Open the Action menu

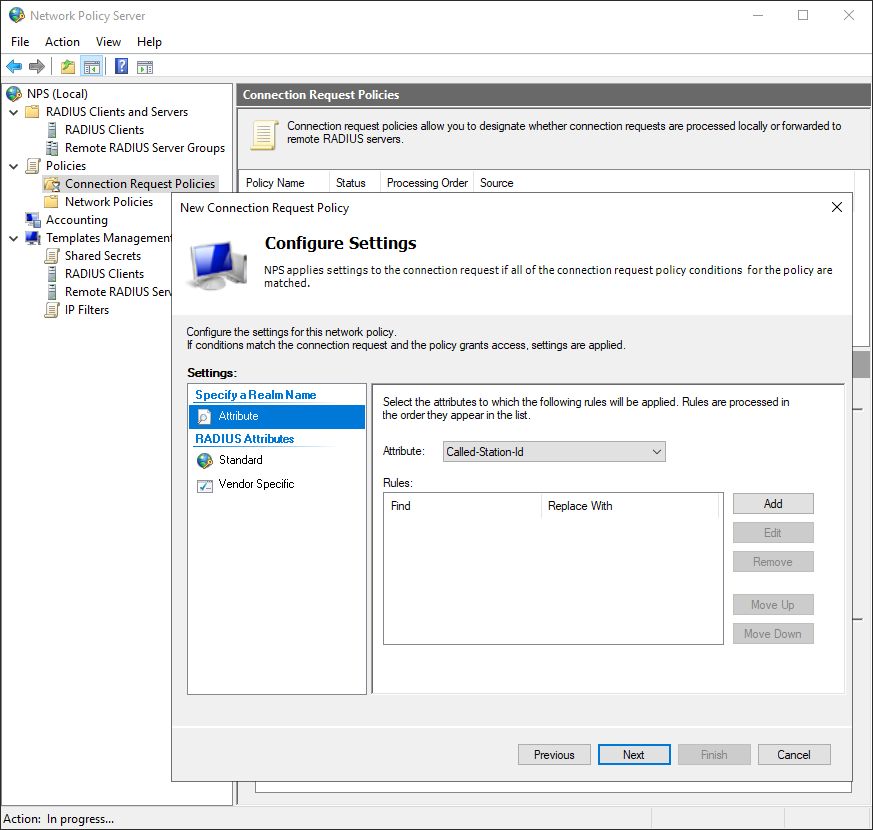click(x=62, y=42)
